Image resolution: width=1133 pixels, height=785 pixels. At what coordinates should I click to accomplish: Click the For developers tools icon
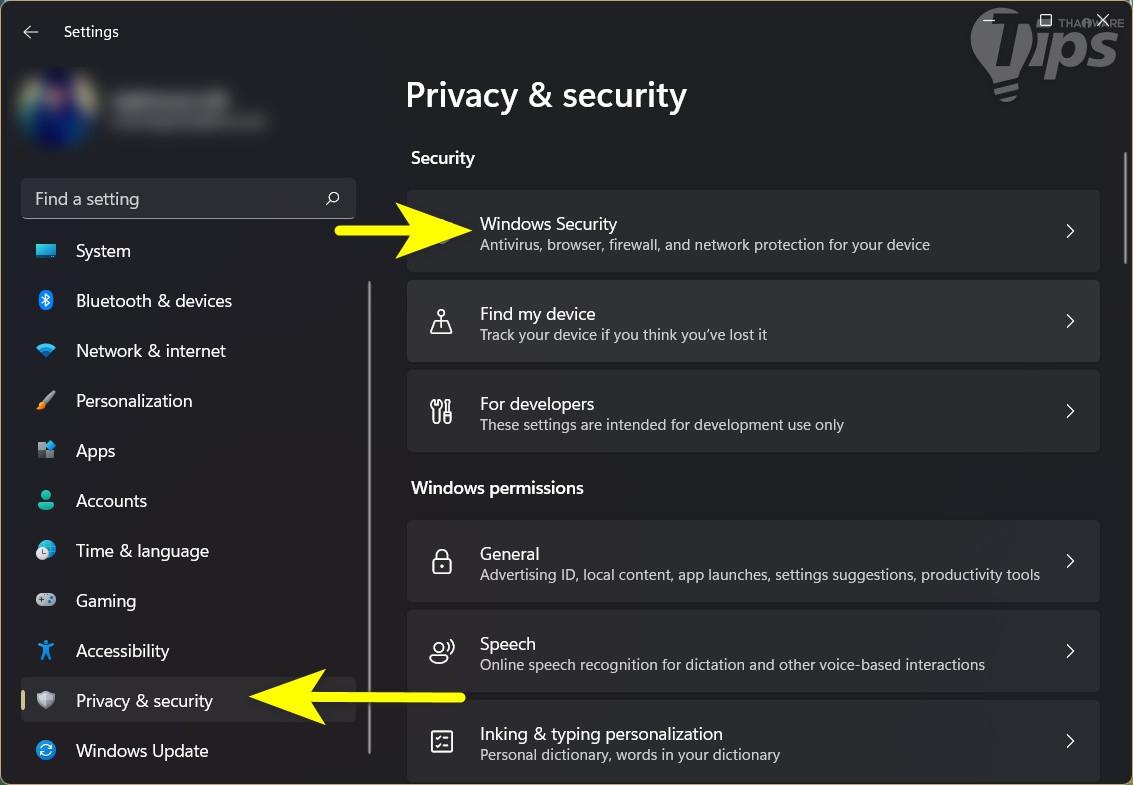[441, 412]
